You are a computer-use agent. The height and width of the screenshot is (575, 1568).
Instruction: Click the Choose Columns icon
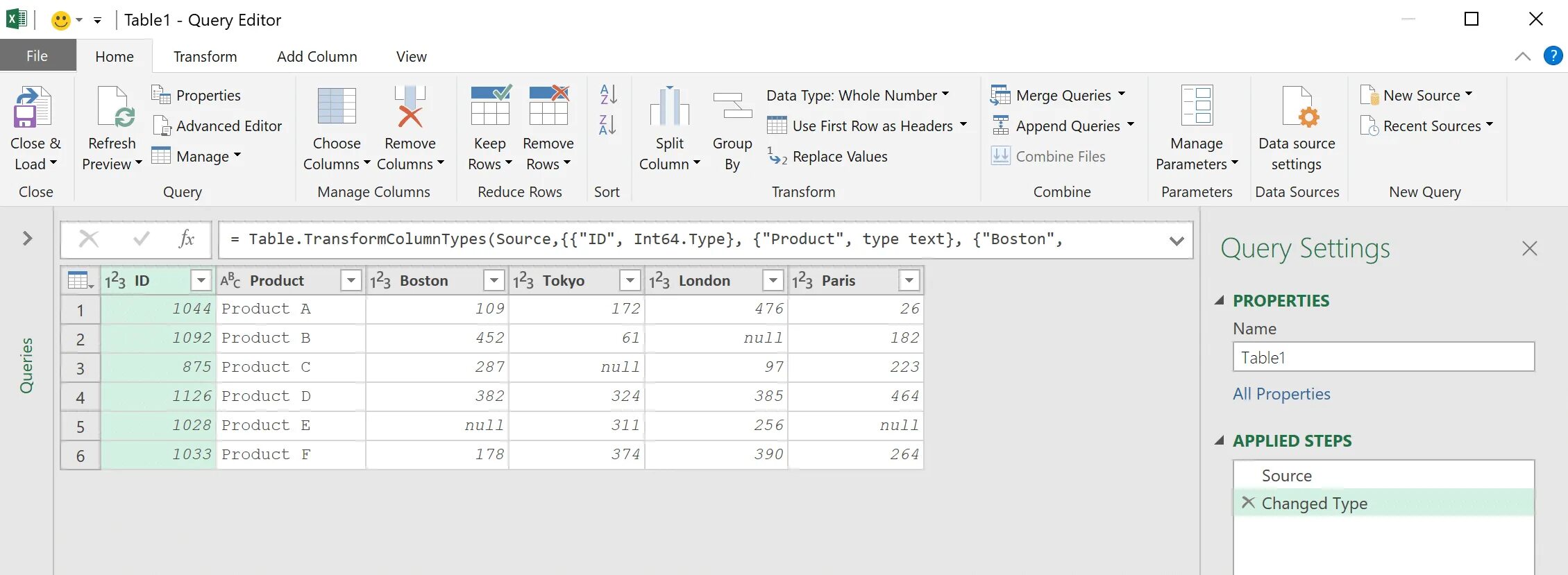tap(337, 106)
